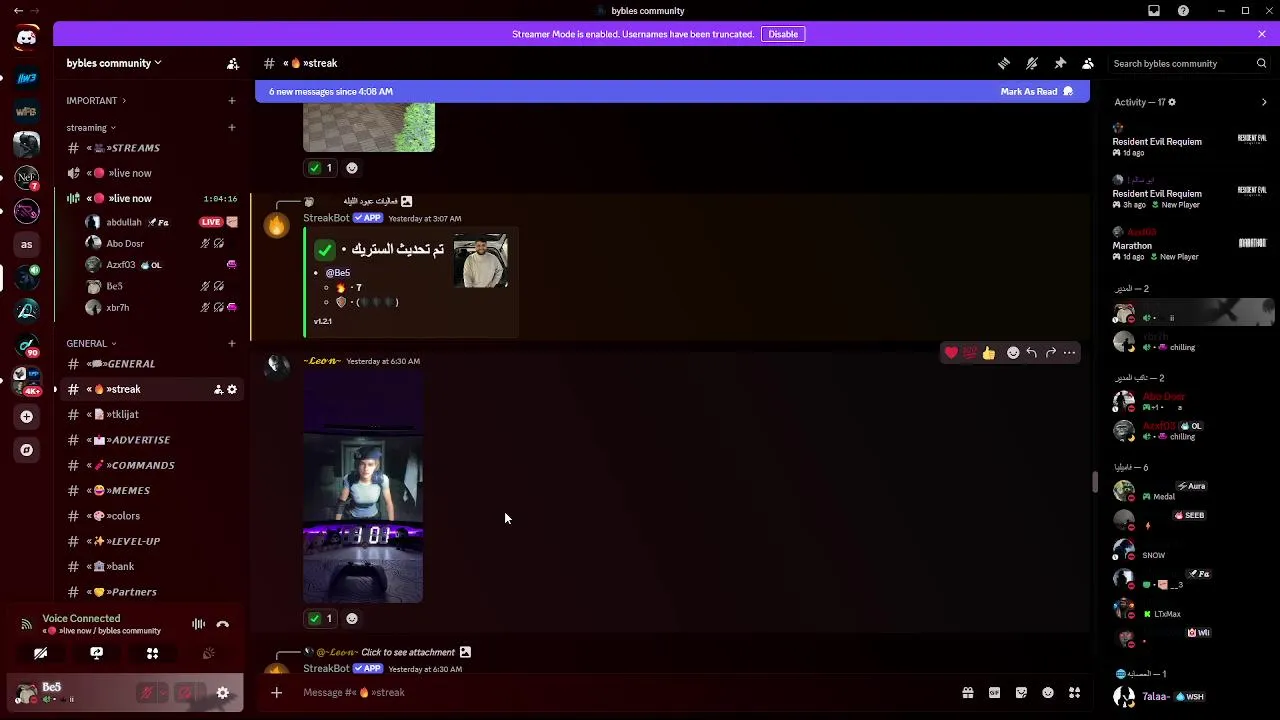Screen dimensions: 1280x720
Task: Disconnect from voice call
Action: 223,624
